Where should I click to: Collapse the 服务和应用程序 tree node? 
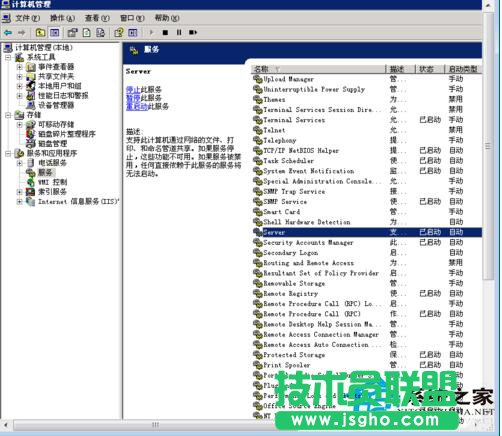pos(8,153)
